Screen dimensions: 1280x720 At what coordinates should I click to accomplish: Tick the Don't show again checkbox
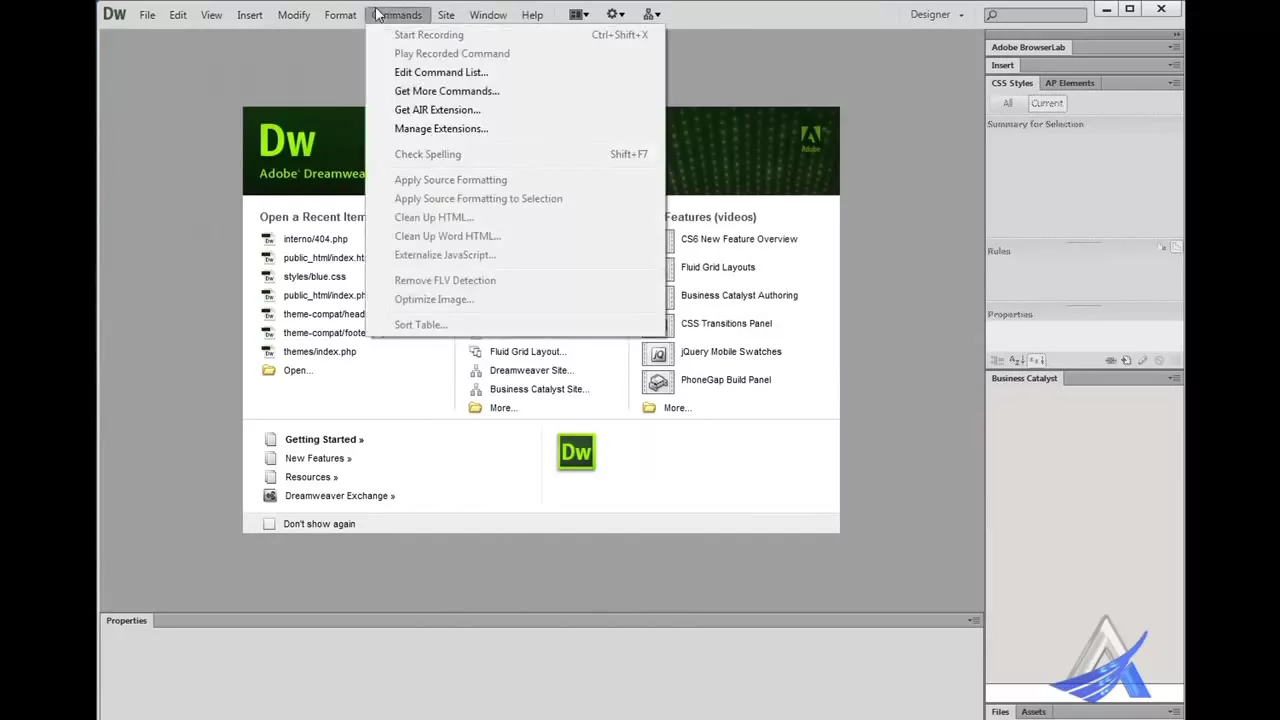tap(269, 524)
